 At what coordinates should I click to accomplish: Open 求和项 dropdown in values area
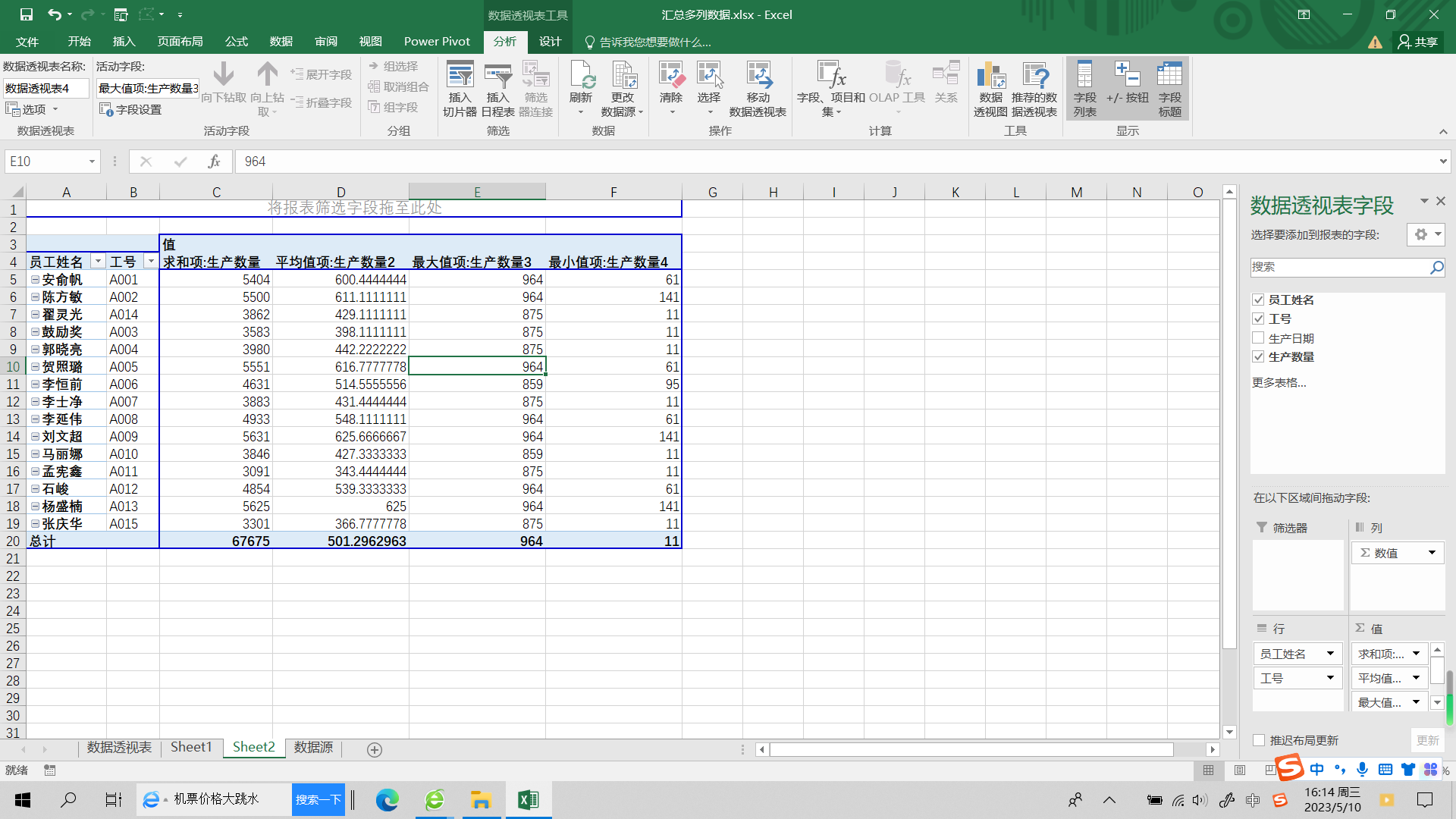(x=1416, y=654)
